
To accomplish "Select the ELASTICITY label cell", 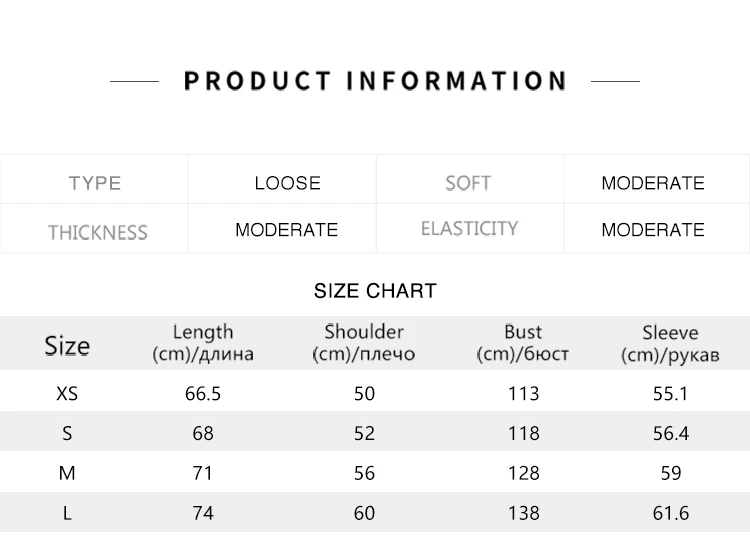I will click(469, 229).
